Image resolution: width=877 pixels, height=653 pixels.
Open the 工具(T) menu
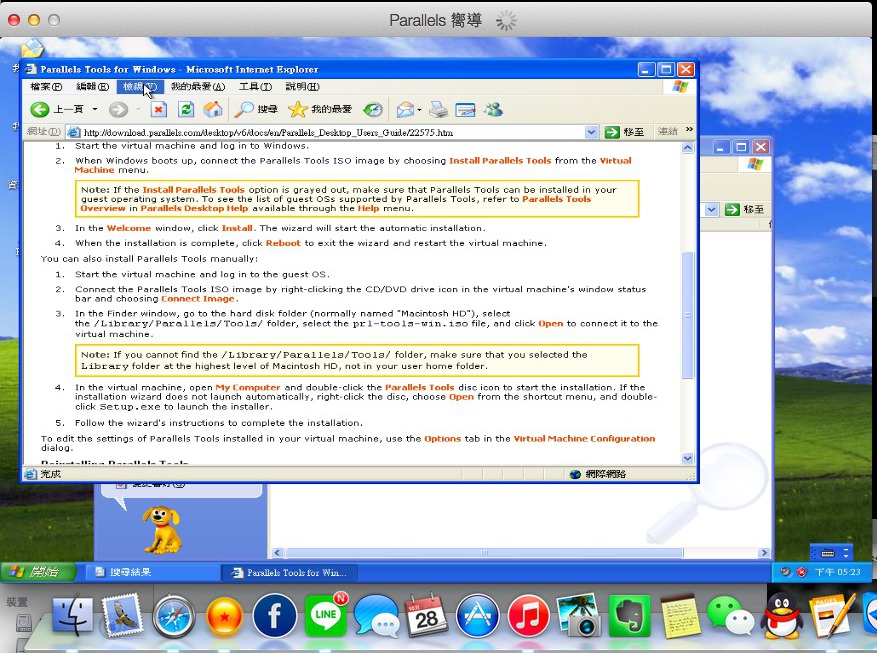coord(255,87)
